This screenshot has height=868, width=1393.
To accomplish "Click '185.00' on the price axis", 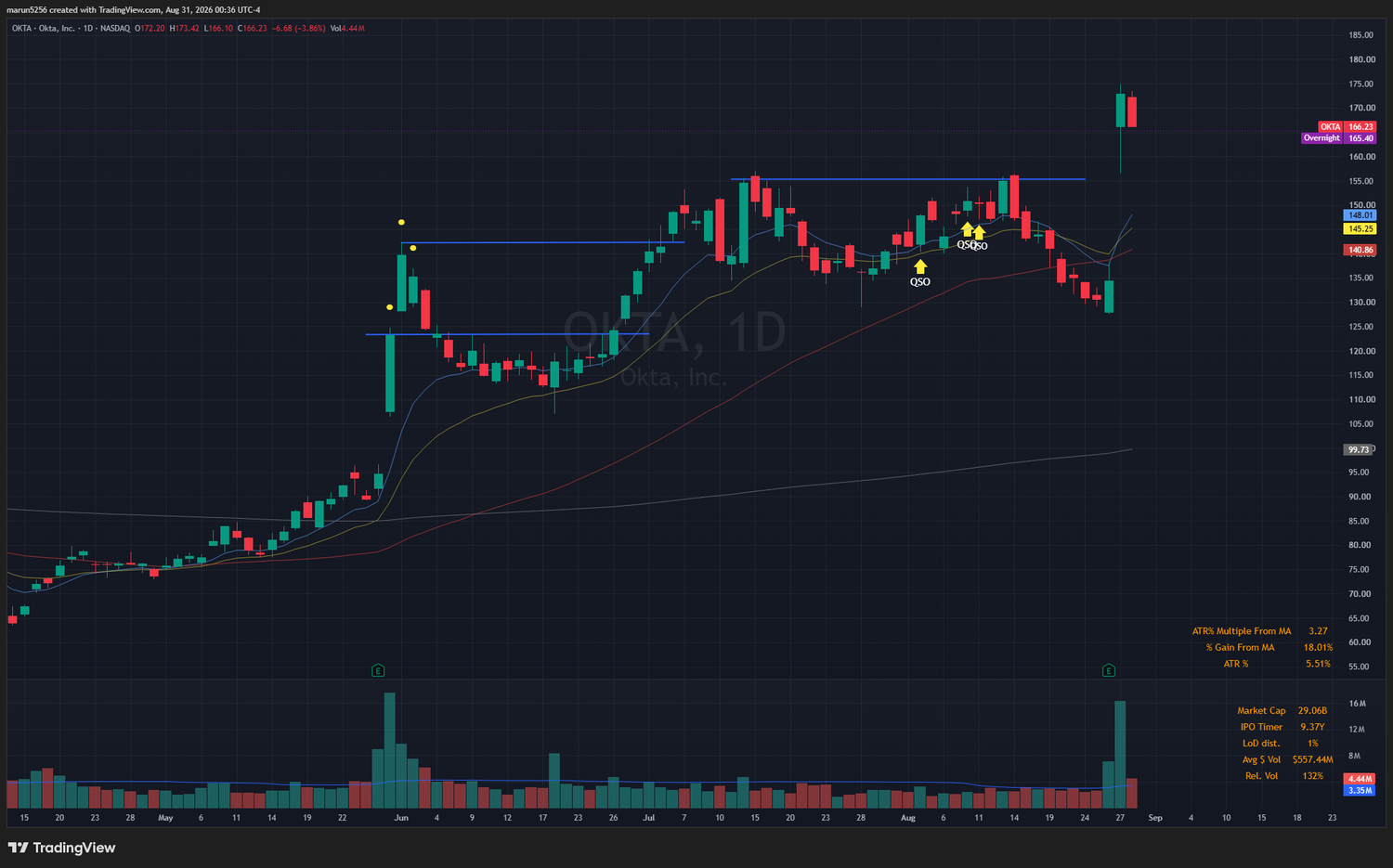I will (x=1361, y=35).
